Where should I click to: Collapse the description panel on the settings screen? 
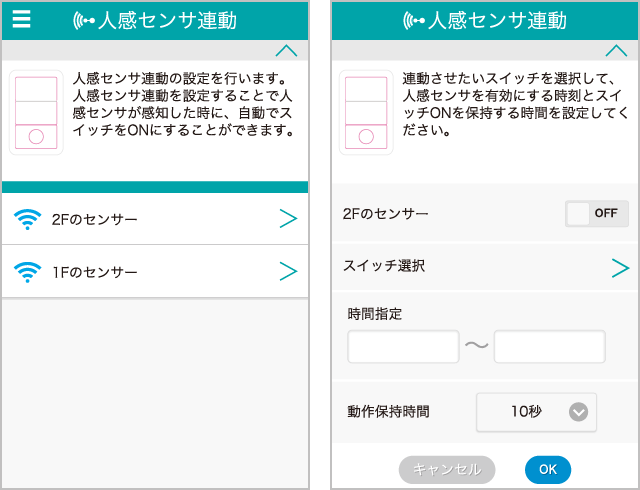615,50
